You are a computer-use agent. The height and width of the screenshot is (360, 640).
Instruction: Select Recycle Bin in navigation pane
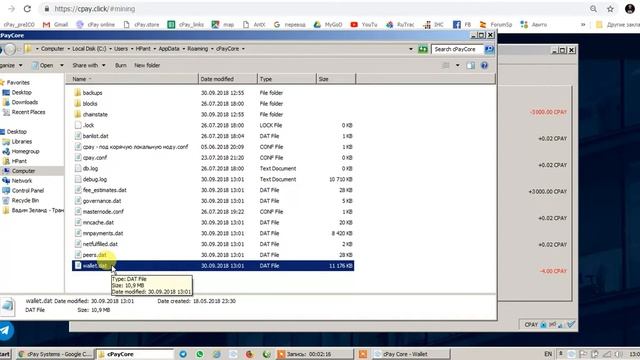click(21, 200)
